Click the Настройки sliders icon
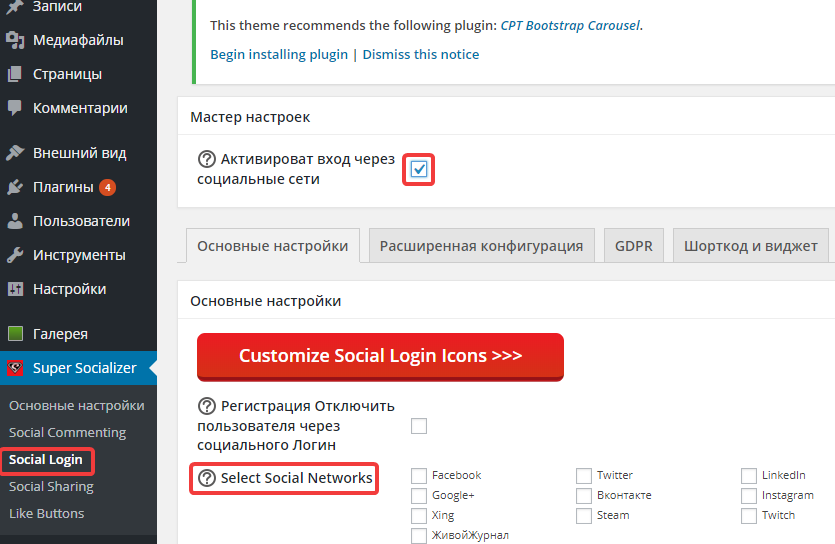835x544 pixels. 15,289
